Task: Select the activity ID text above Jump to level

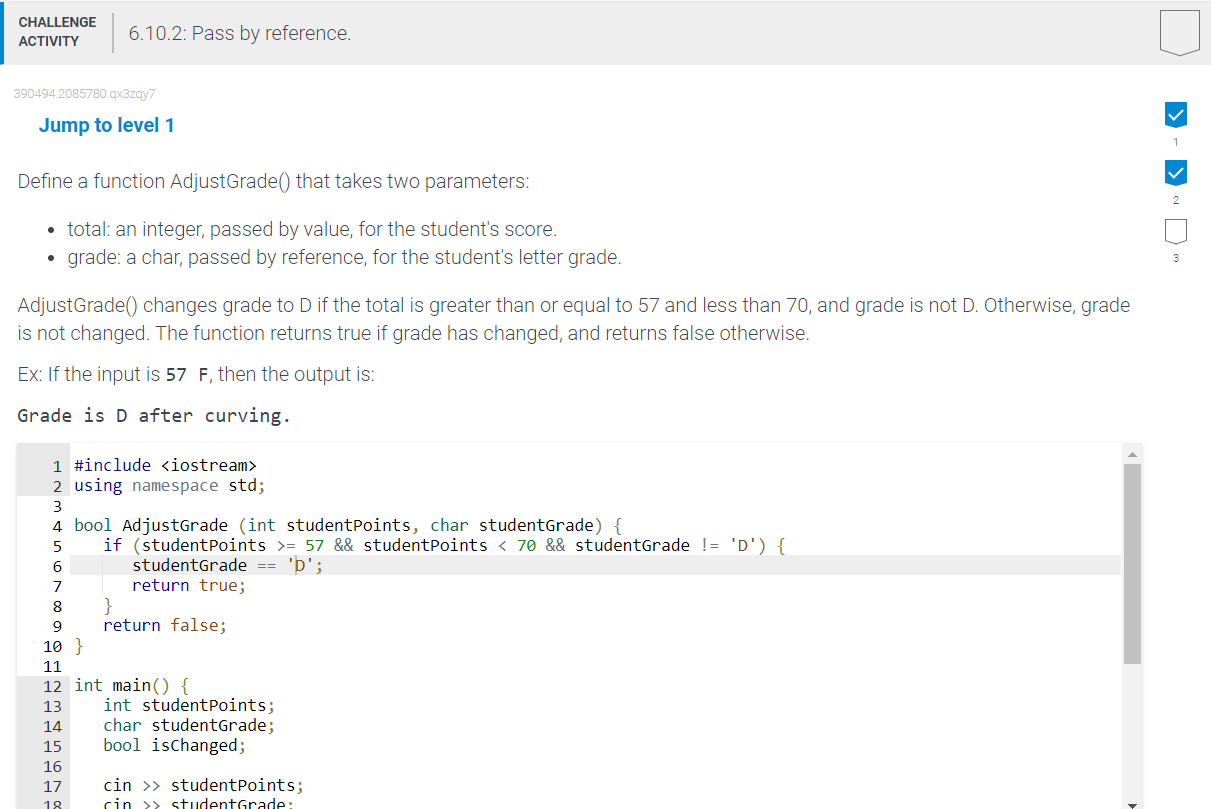Action: coord(84,94)
